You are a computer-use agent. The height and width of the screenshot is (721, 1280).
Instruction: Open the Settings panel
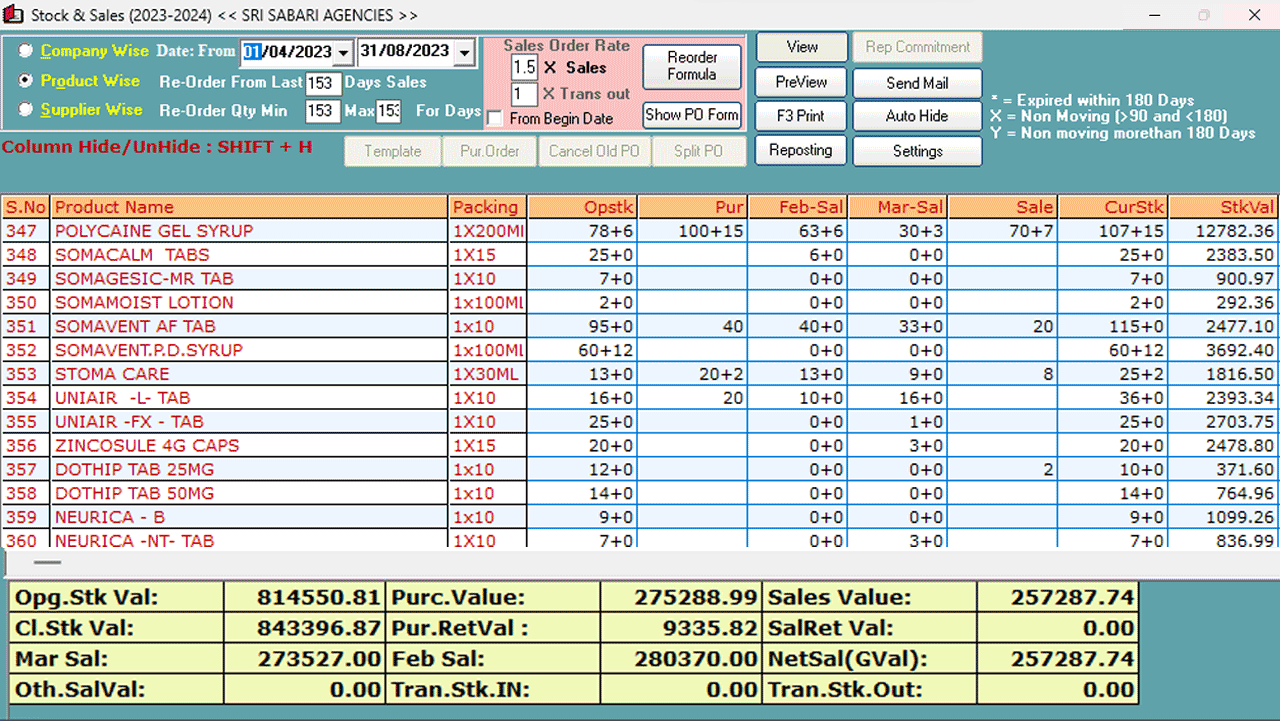[x=916, y=150]
